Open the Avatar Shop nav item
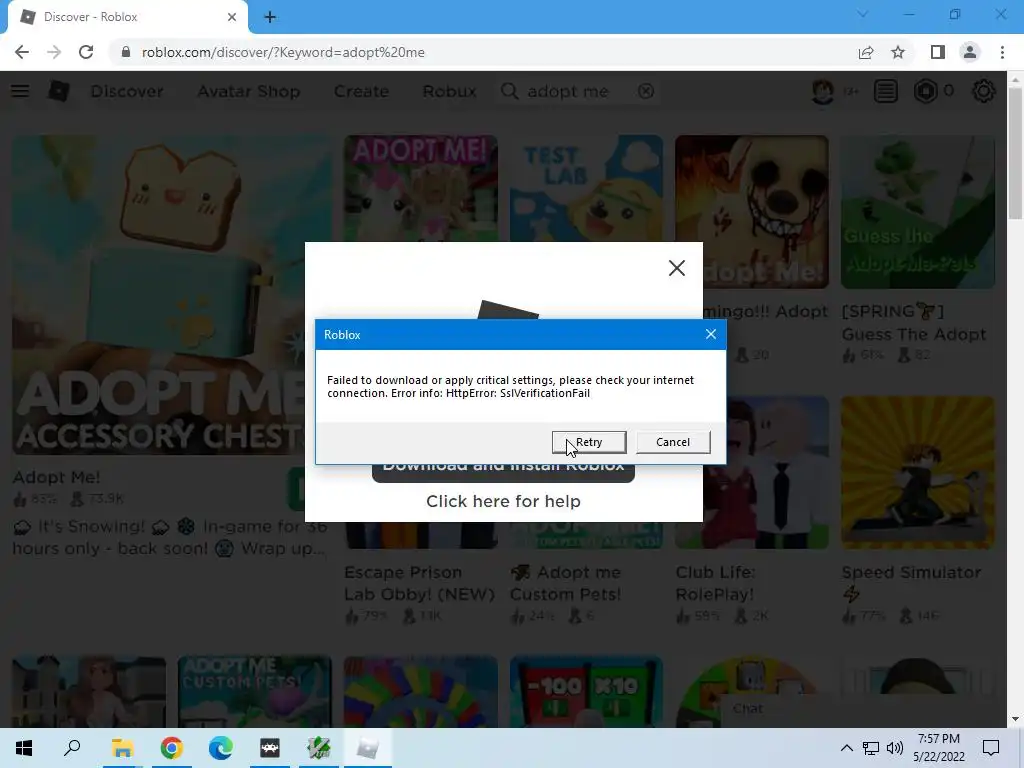The height and width of the screenshot is (768, 1024). [x=249, y=91]
